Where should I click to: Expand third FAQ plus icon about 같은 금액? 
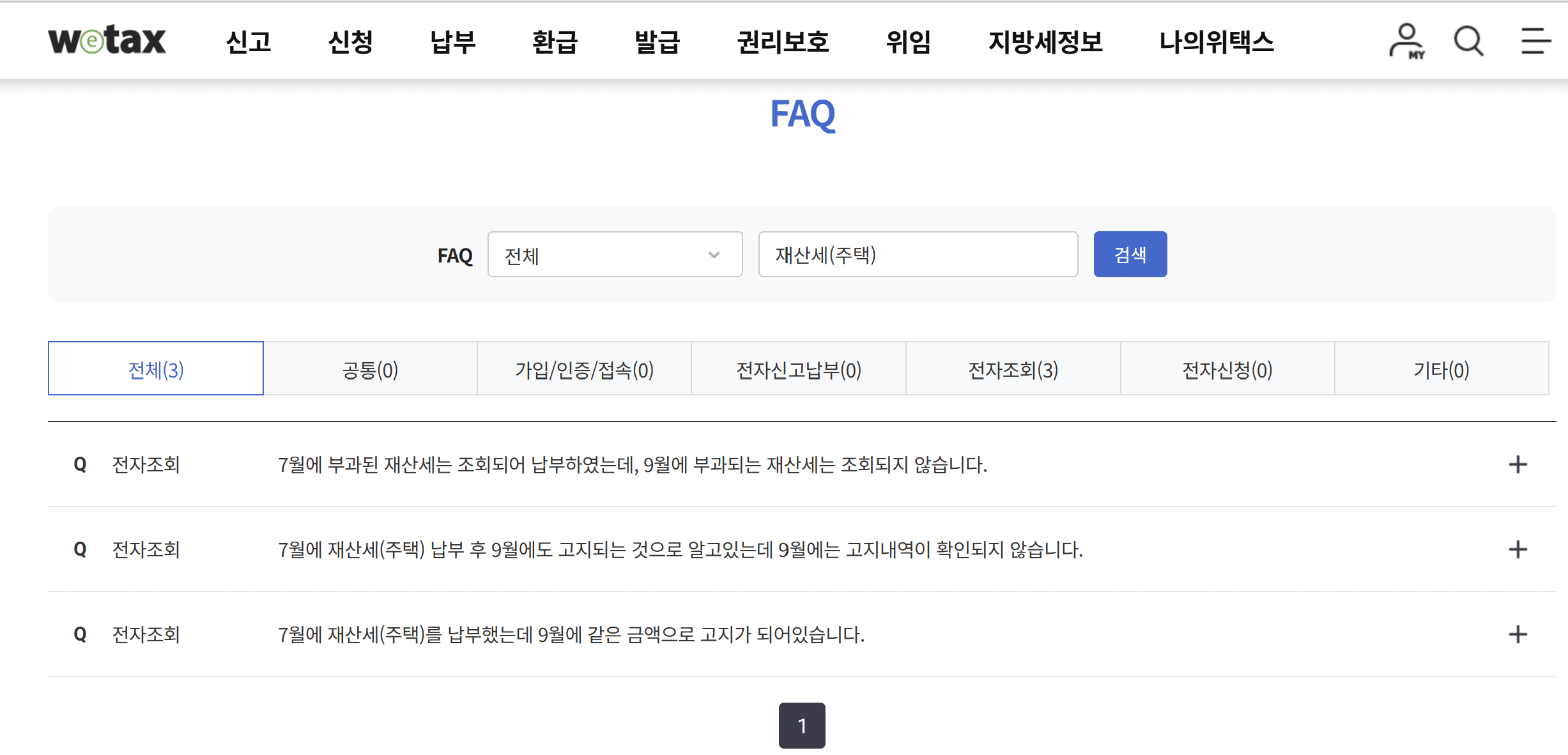pos(1518,634)
